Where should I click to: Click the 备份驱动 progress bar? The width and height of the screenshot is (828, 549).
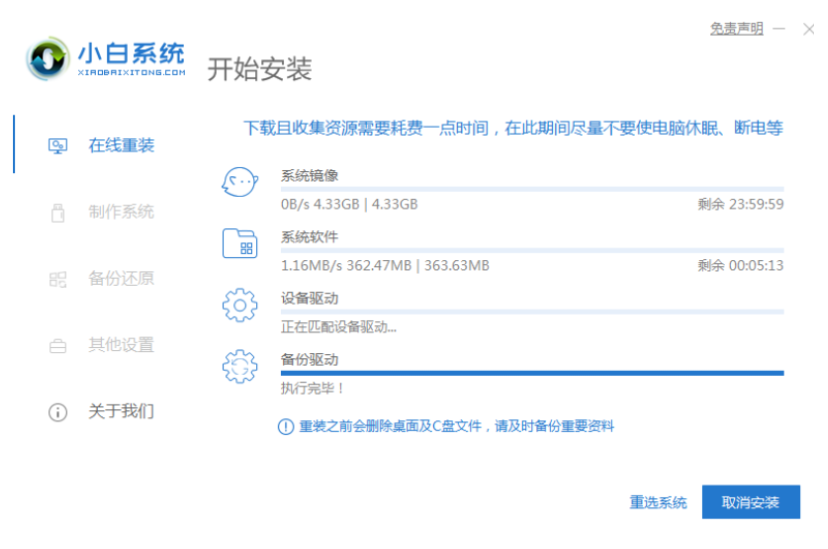[x=532, y=373]
